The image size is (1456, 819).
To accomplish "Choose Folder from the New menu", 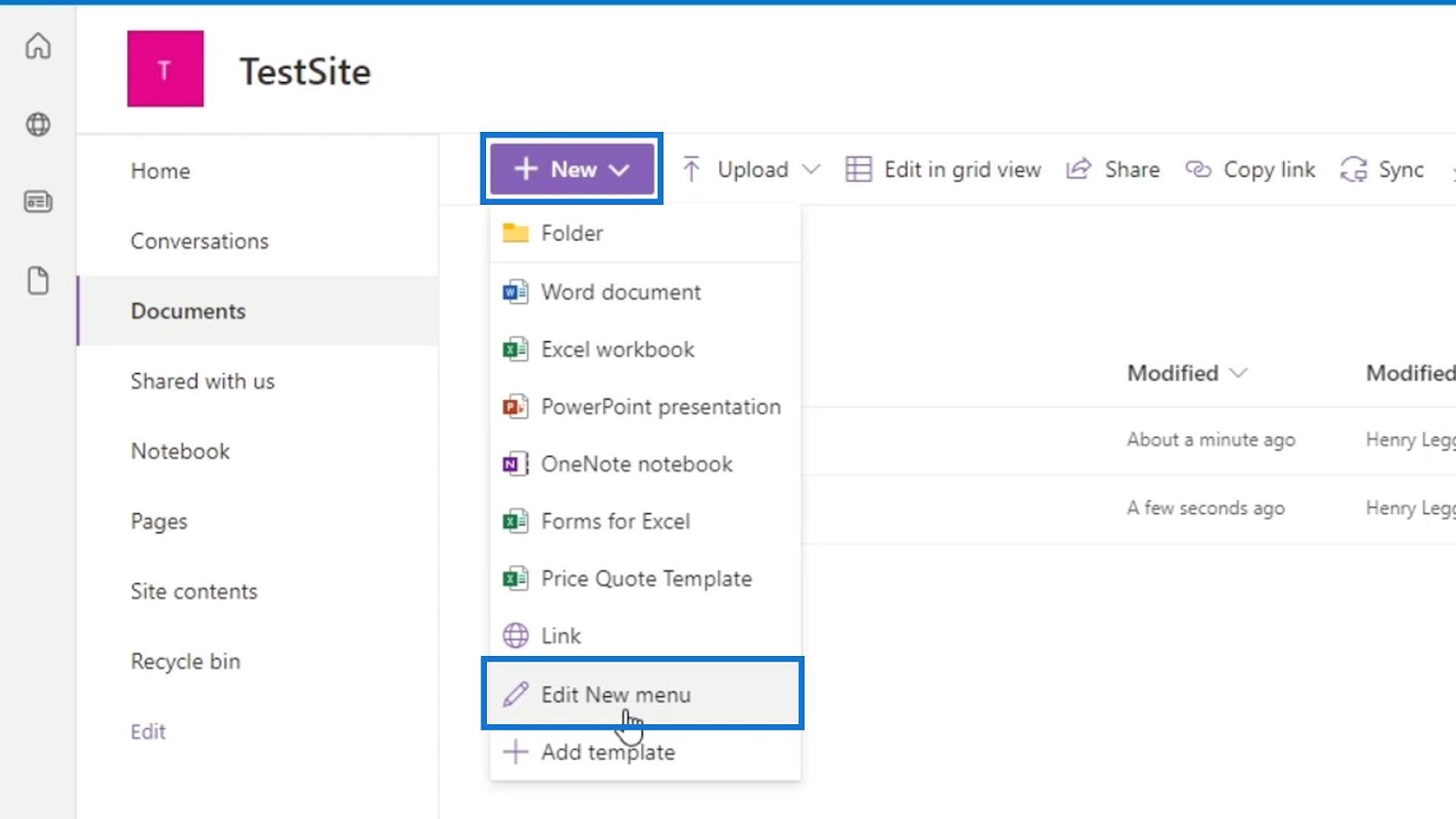I will coord(645,233).
